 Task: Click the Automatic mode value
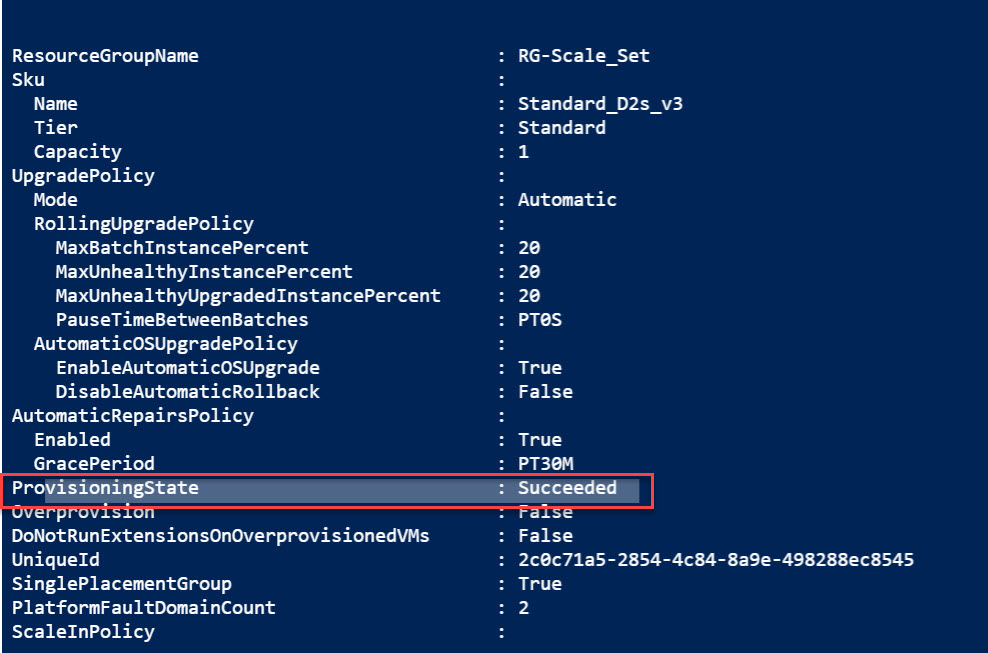pos(567,200)
